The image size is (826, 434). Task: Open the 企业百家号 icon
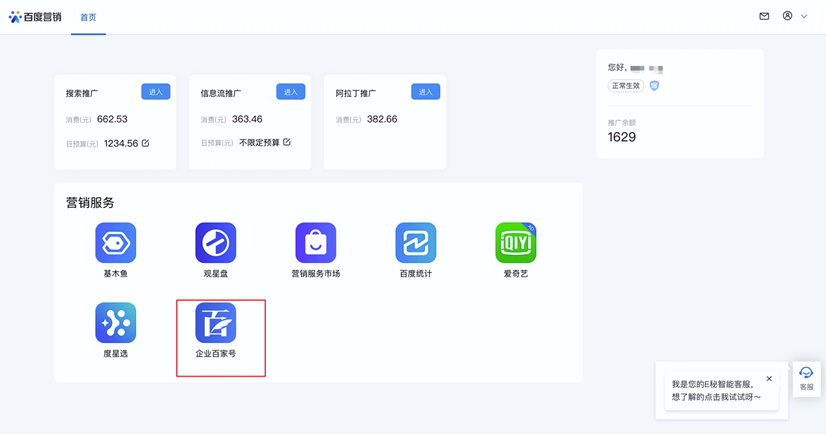tap(215, 322)
